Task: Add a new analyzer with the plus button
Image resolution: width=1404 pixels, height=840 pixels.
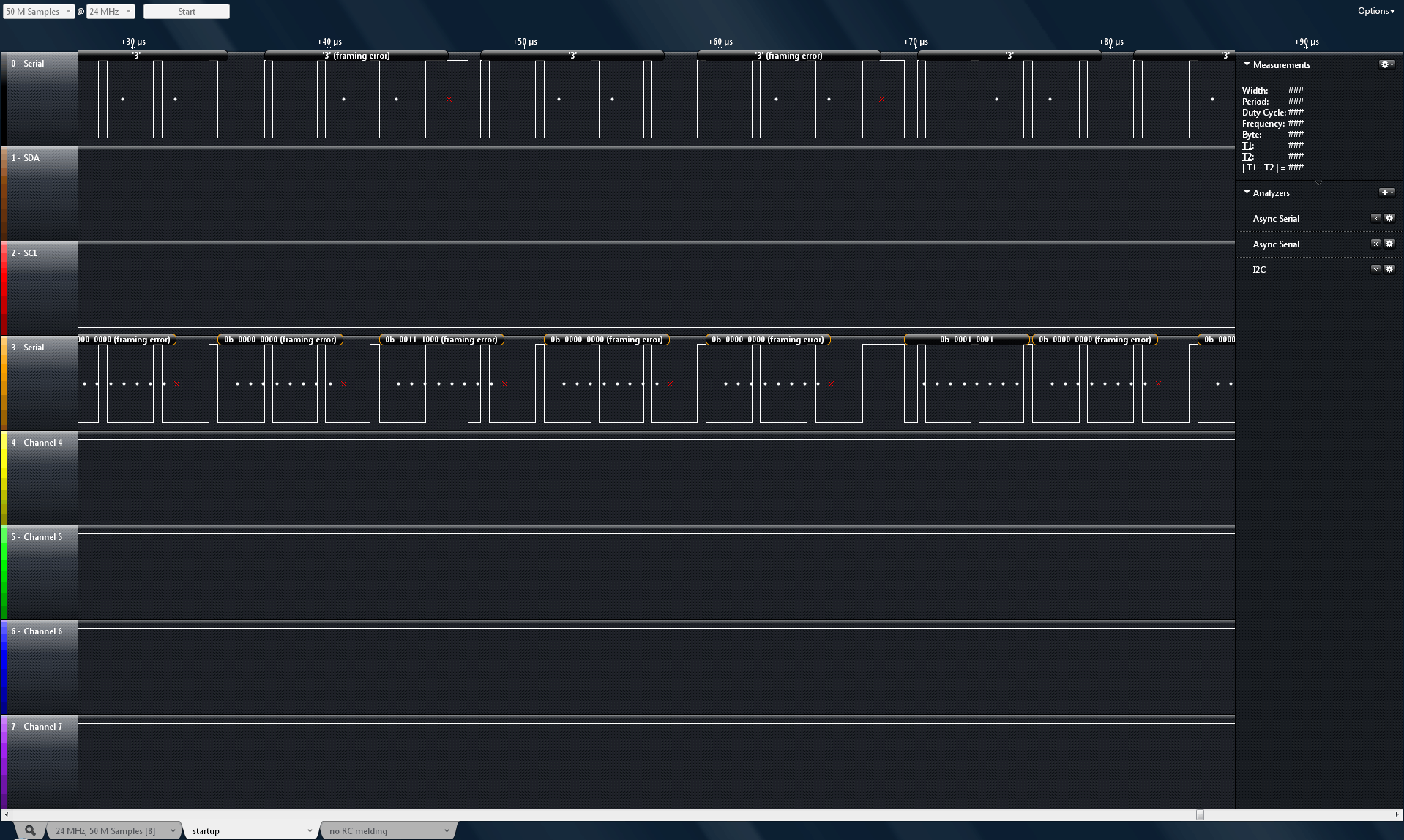Action: tap(1386, 192)
